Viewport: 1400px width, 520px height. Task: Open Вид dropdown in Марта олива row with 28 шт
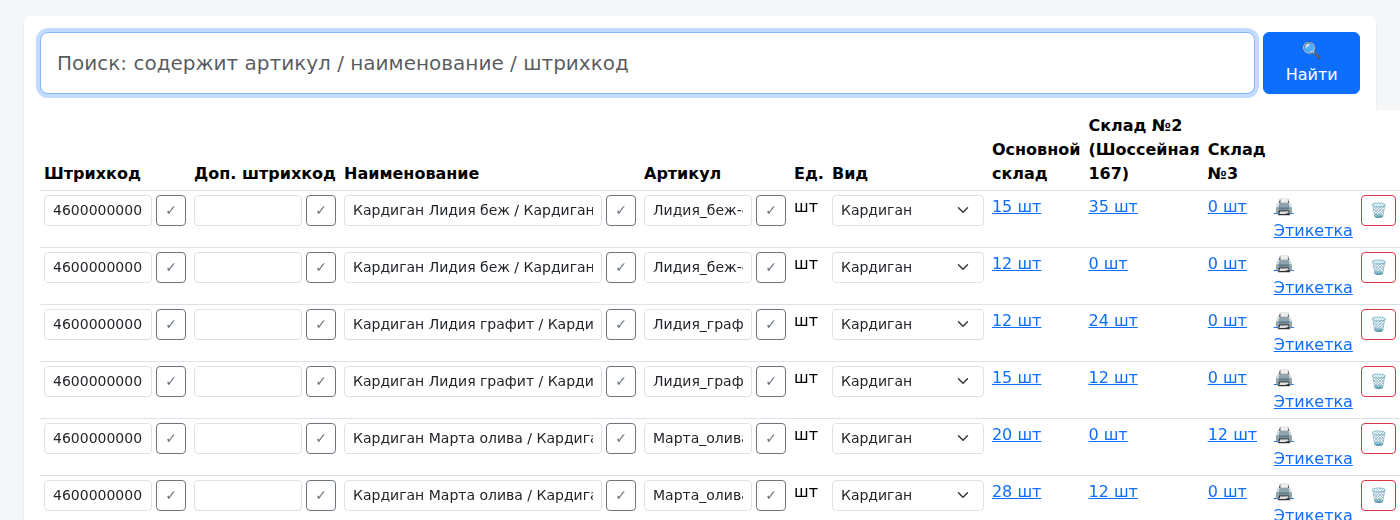907,496
